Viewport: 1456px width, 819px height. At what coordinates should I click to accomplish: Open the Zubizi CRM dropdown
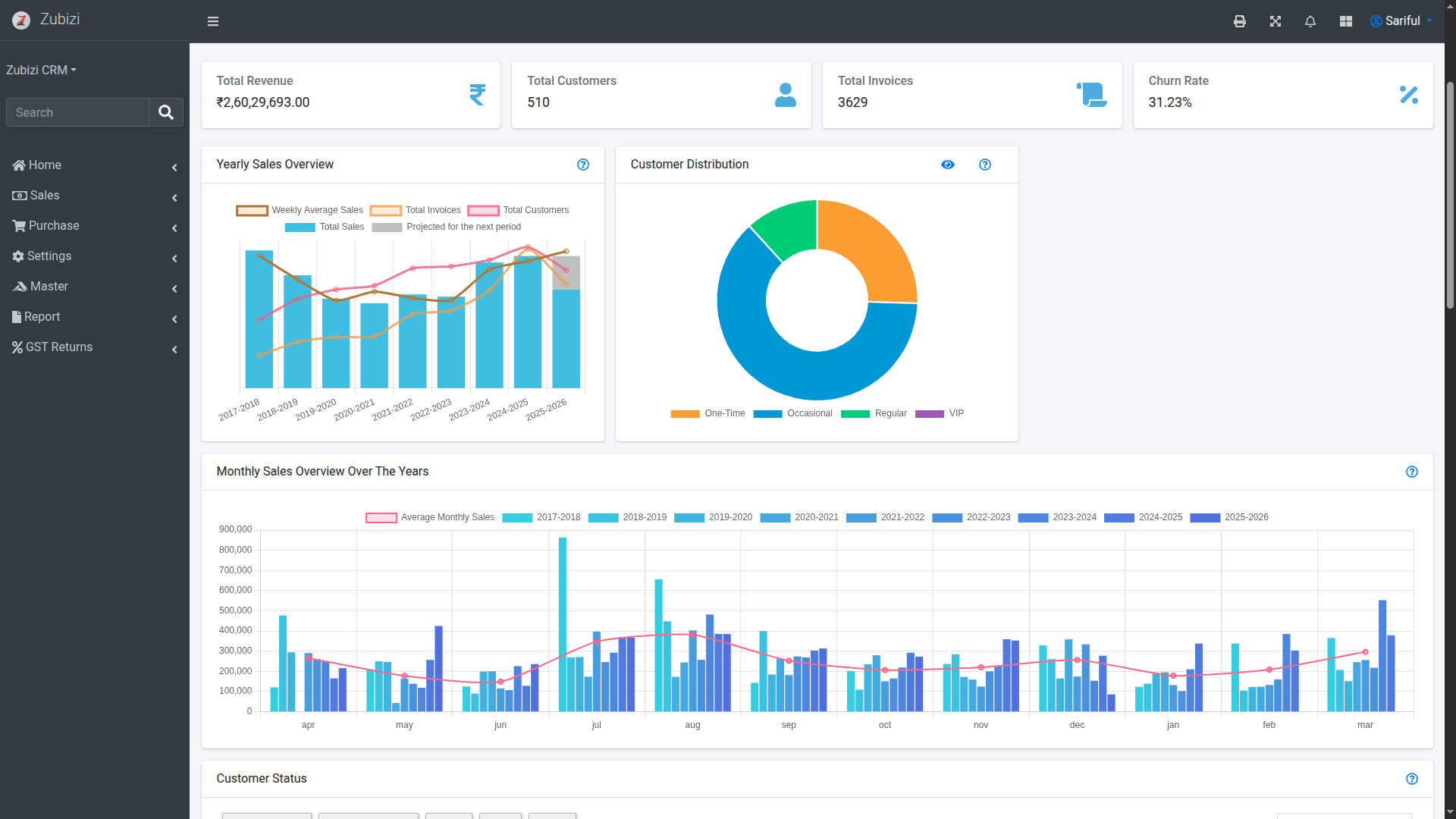(41, 70)
